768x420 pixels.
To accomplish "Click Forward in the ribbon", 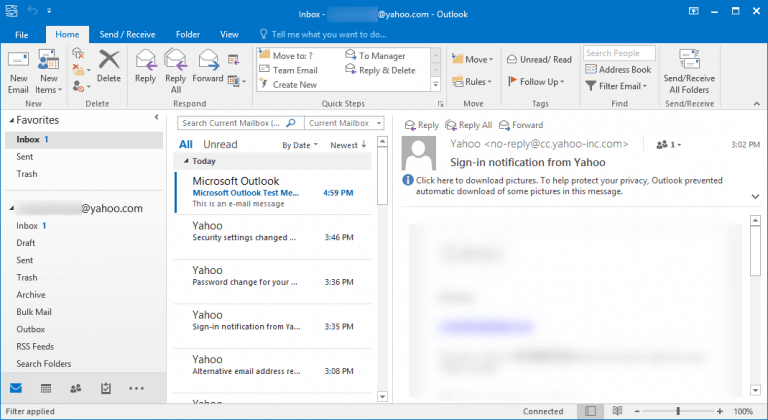I will click(208, 67).
